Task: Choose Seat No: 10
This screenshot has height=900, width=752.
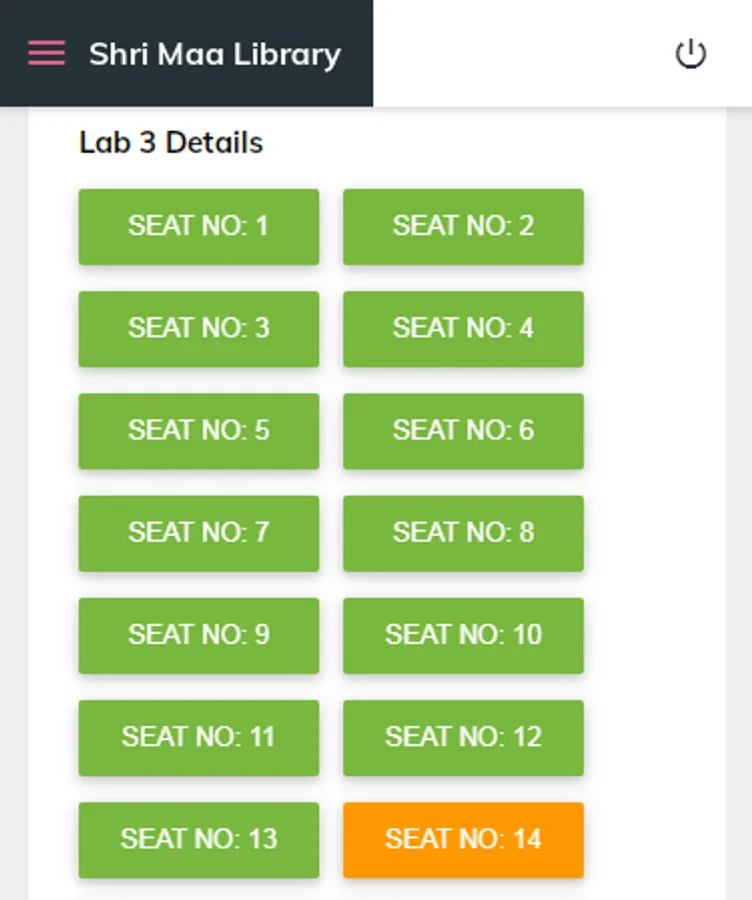Action: point(463,635)
